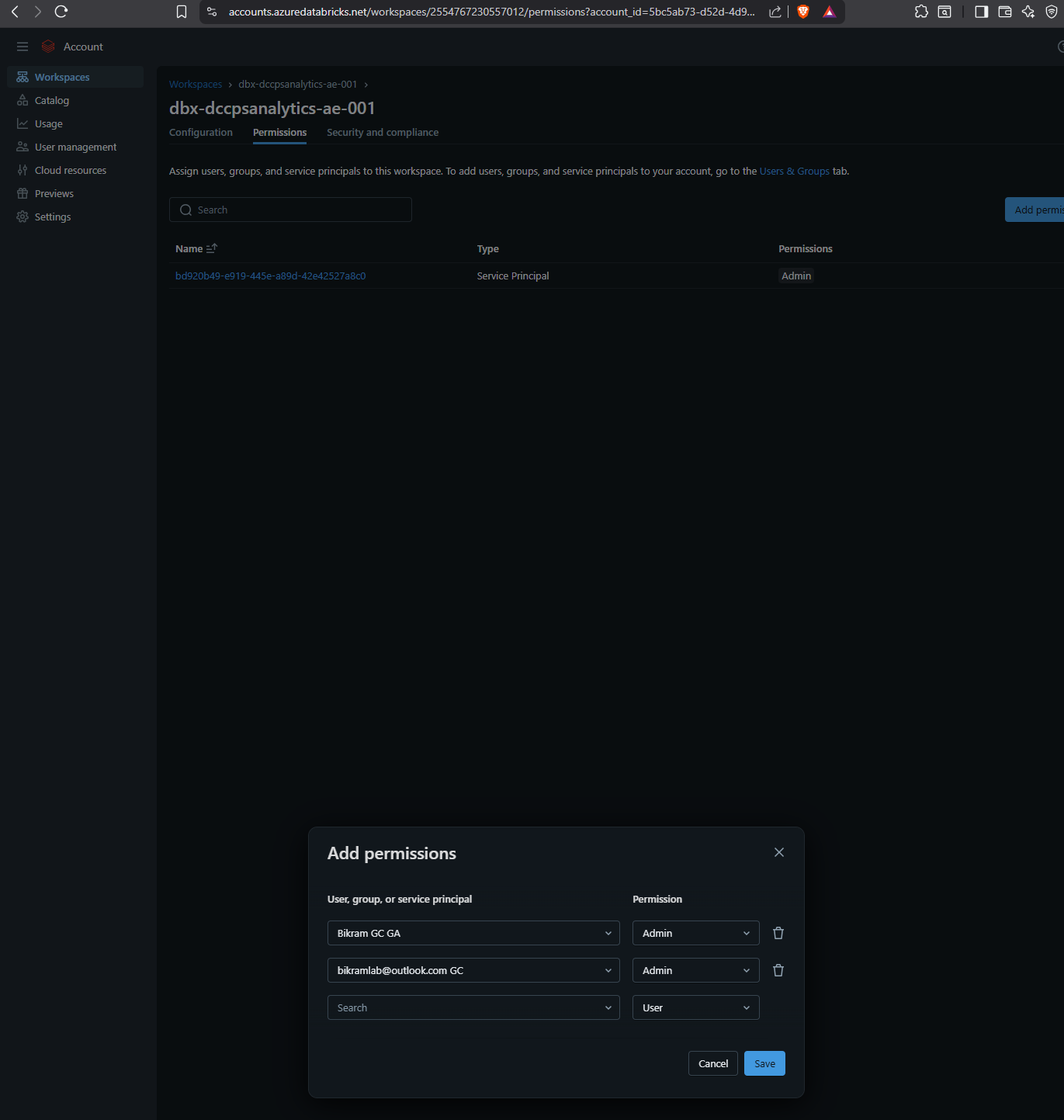Click the Brave Shields icon
Image resolution: width=1064 pixels, height=1120 pixels.
(x=802, y=12)
